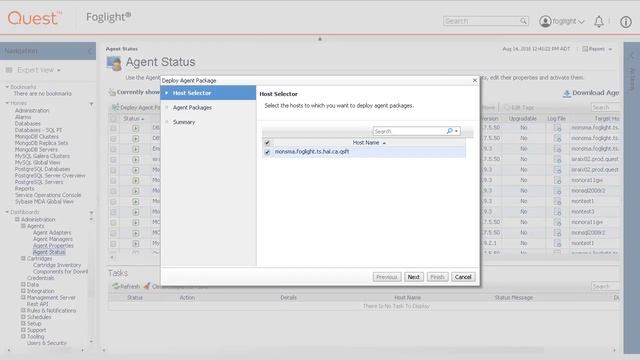Toggle the select-all hosts checkbox
This screenshot has height=360, width=640.
click(x=267, y=142)
